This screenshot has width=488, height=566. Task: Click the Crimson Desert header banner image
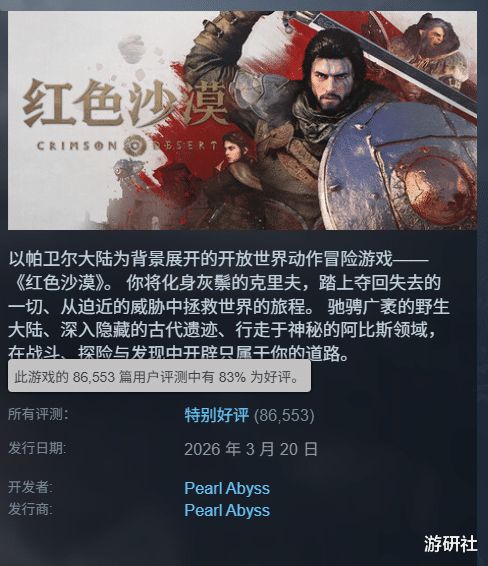click(x=242, y=120)
